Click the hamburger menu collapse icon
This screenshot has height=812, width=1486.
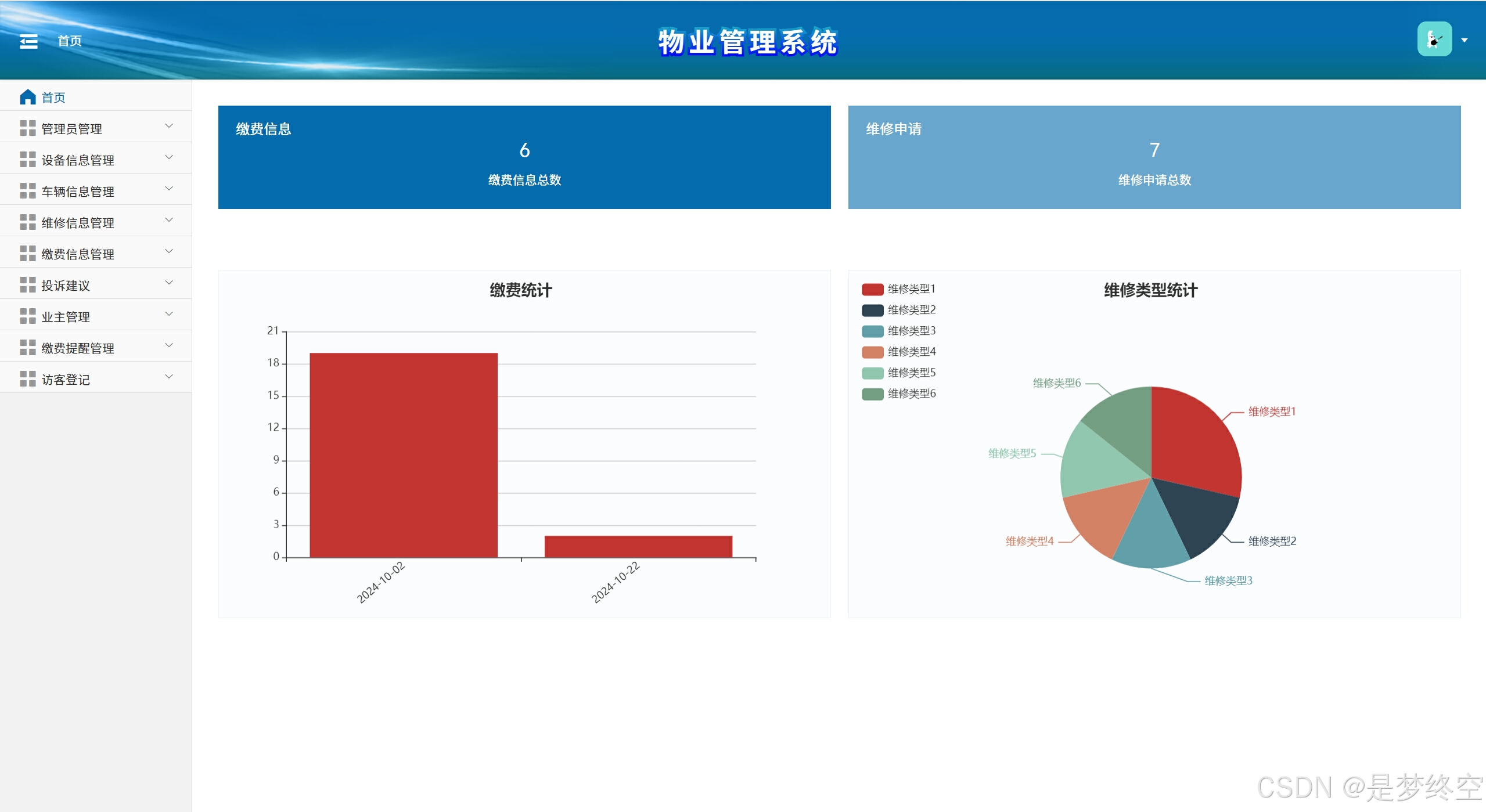[x=28, y=41]
